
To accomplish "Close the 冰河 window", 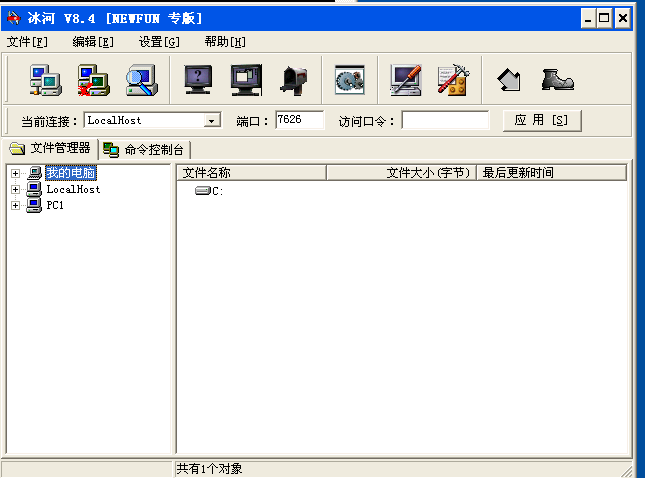I will (x=623, y=19).
